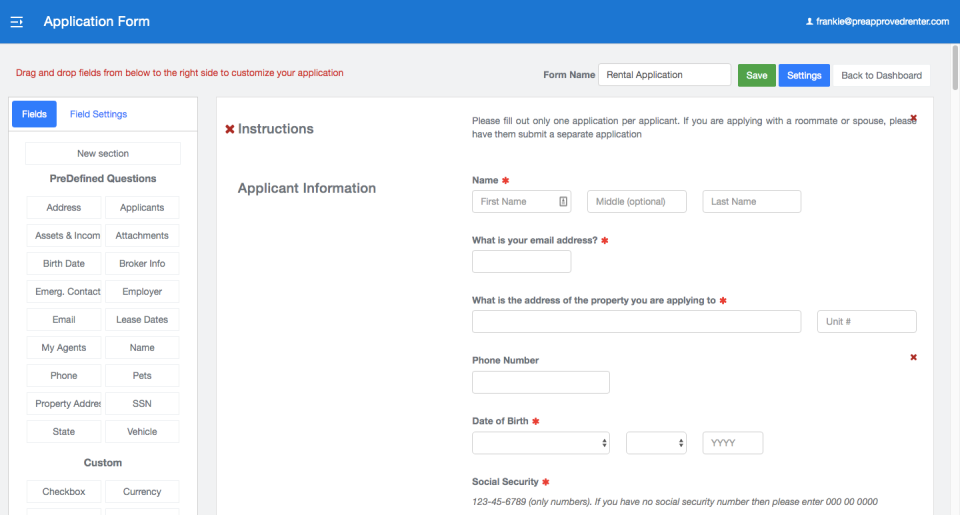Click the Currency custom field
The image size is (960, 515).
pos(142,492)
